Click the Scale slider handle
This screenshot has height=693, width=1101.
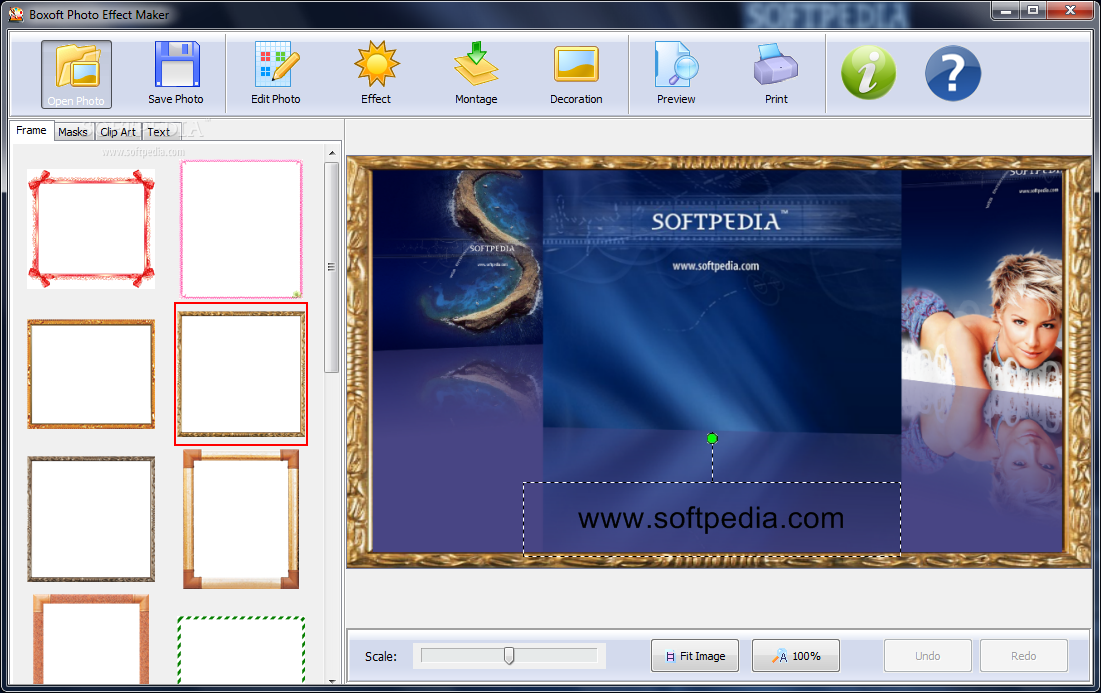pos(509,656)
